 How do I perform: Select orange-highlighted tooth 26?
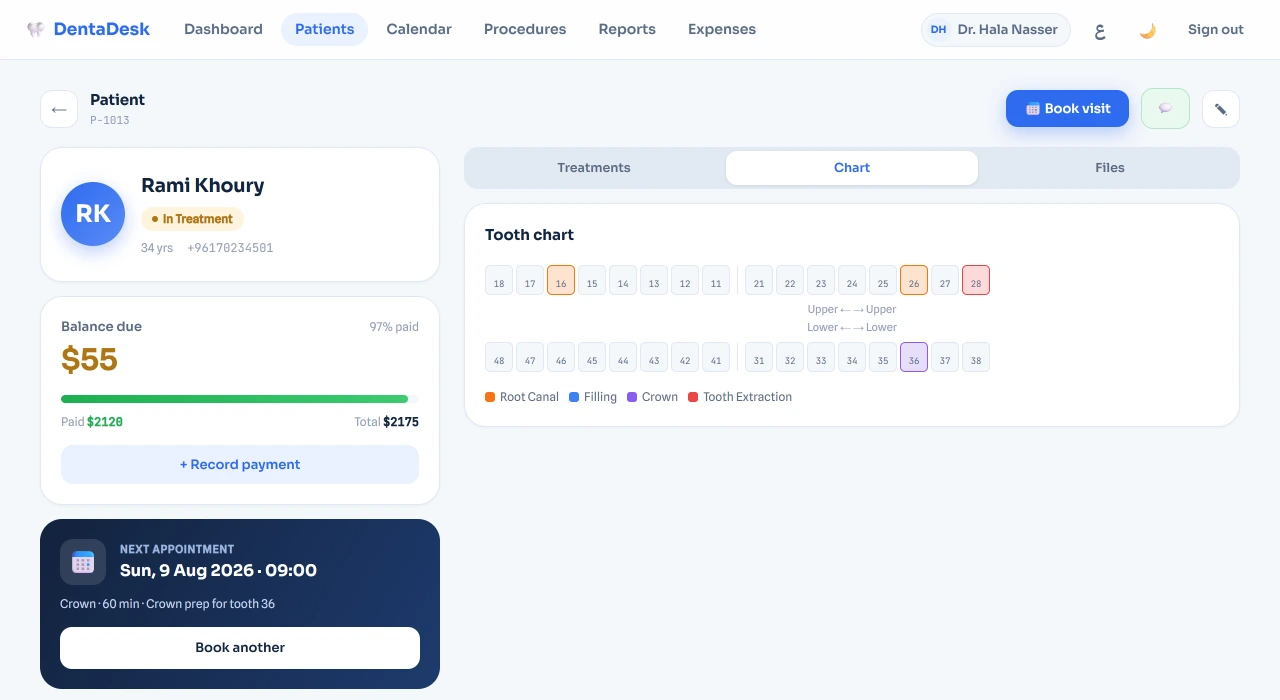[914, 280]
